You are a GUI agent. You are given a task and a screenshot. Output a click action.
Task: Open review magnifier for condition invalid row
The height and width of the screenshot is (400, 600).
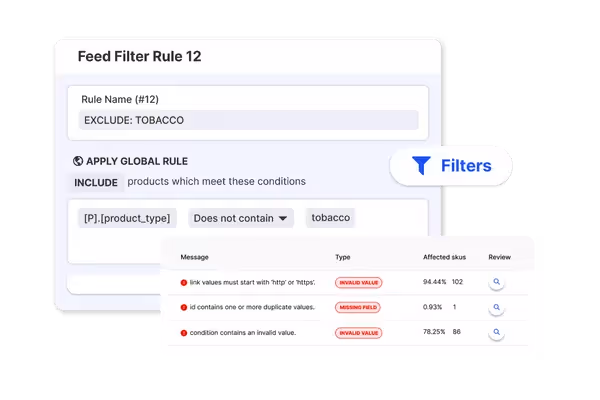coord(496,332)
